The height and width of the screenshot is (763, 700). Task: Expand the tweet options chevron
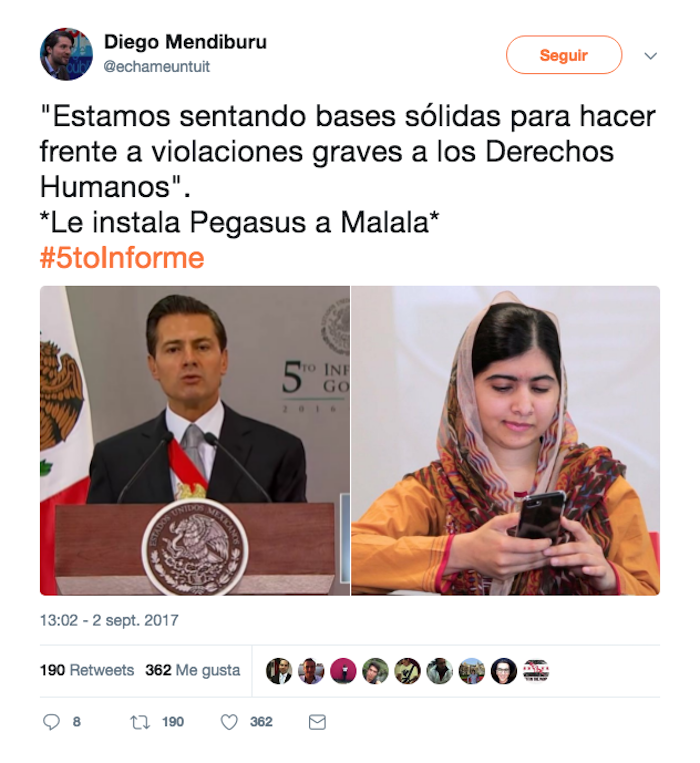coord(650,55)
